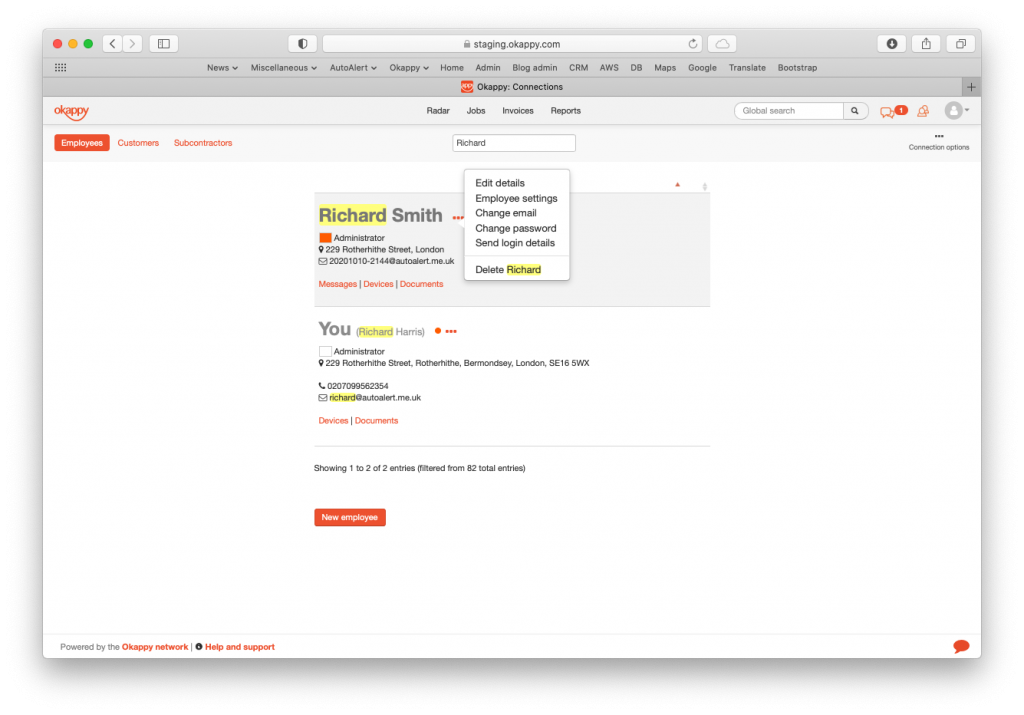Toggle the Safari sidebar icon
The image size is (1024, 715).
(164, 44)
